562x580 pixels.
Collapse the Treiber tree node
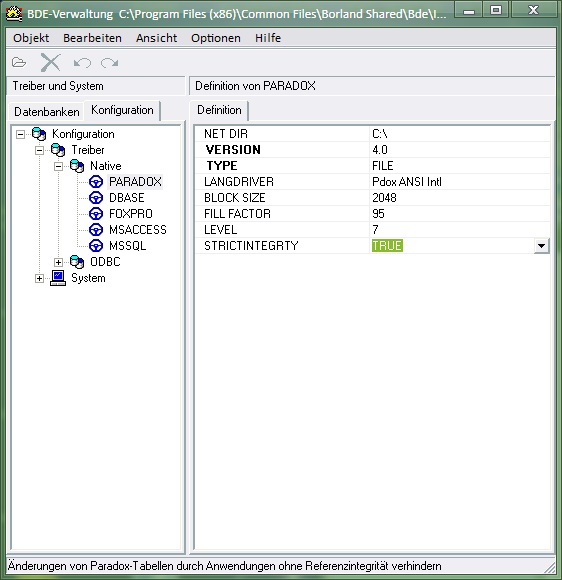point(40,150)
